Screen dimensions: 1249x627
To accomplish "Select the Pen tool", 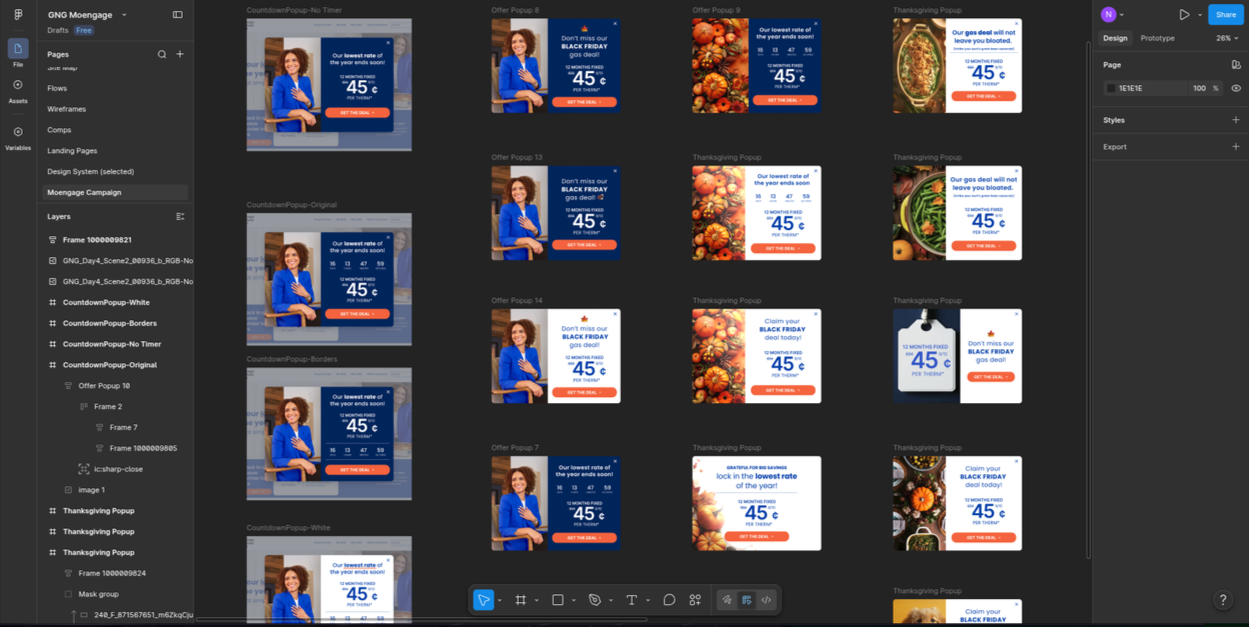I will point(595,600).
